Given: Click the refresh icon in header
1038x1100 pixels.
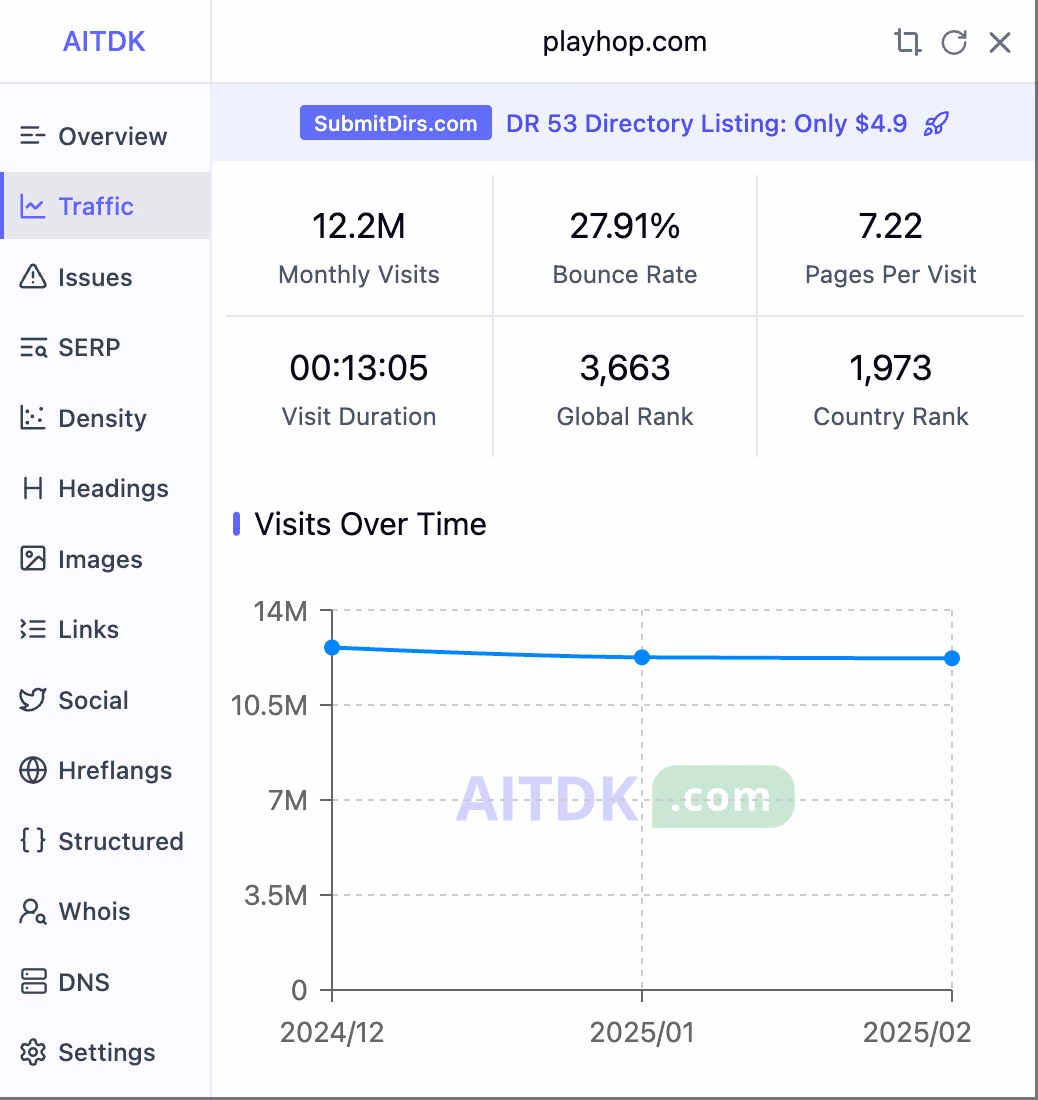Looking at the screenshot, I should coord(954,42).
